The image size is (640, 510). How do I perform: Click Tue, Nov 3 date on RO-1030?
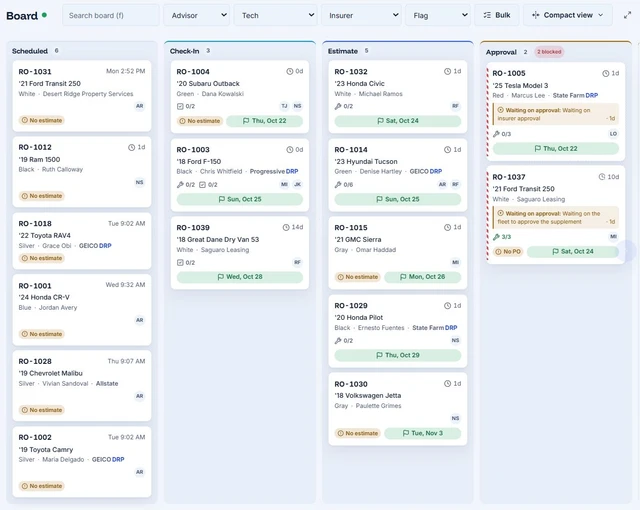[x=422, y=433]
